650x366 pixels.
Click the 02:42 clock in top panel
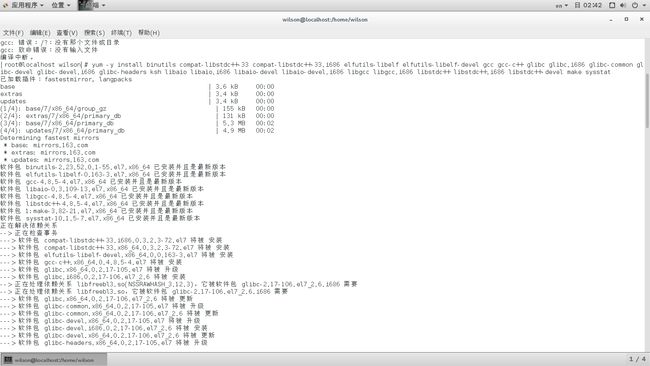pos(588,5)
